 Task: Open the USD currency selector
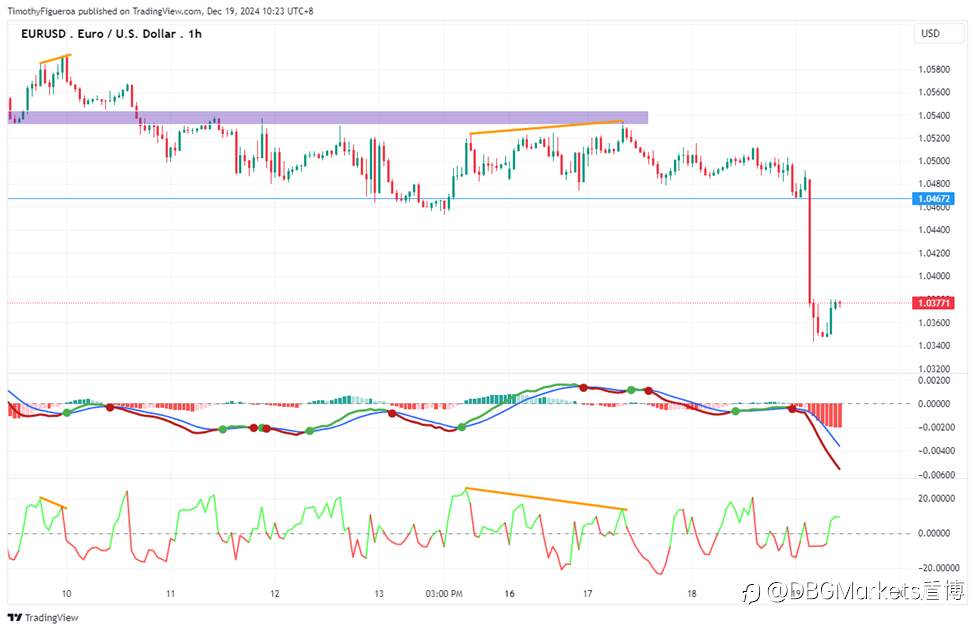click(938, 34)
